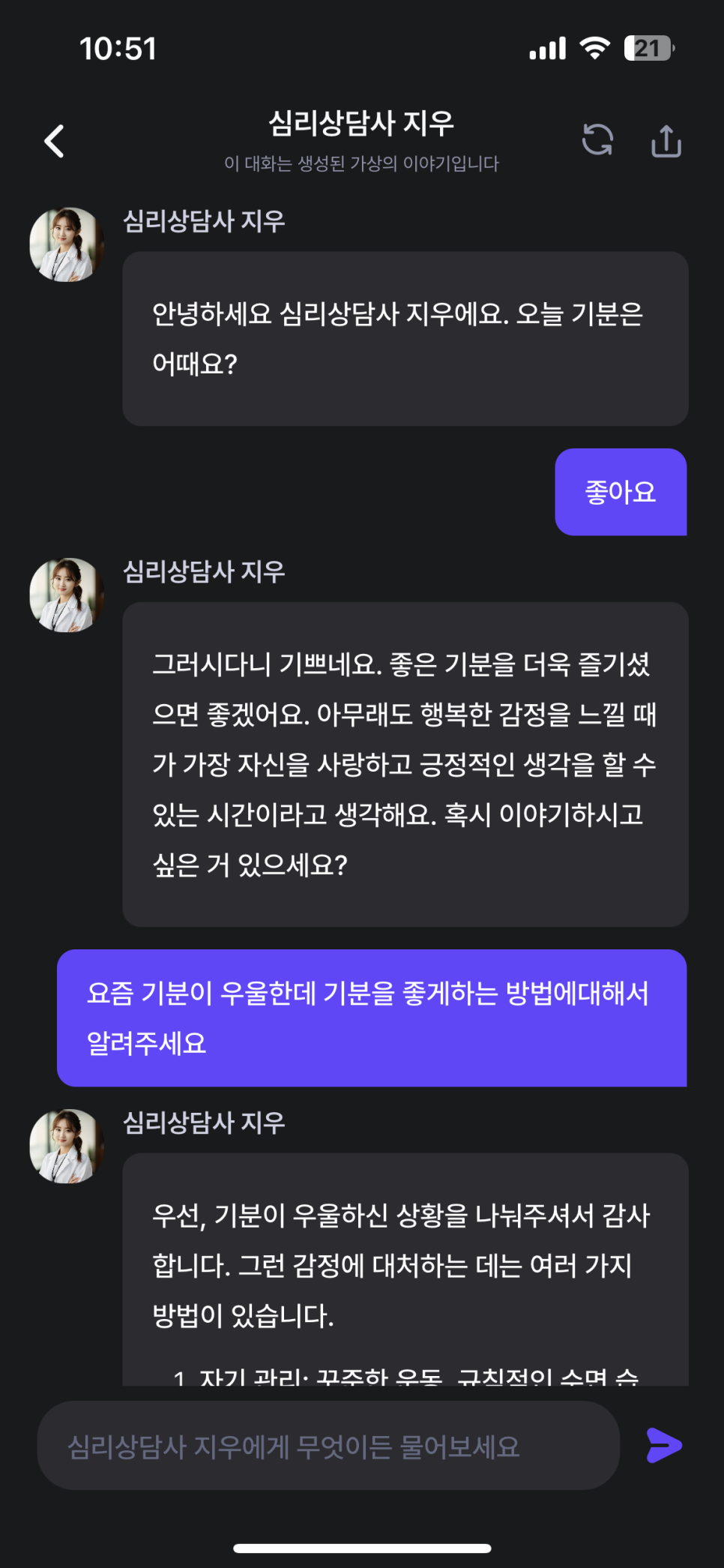Tap the reply starting with 그러시다니 기쁘네요

pyautogui.click(x=405, y=764)
